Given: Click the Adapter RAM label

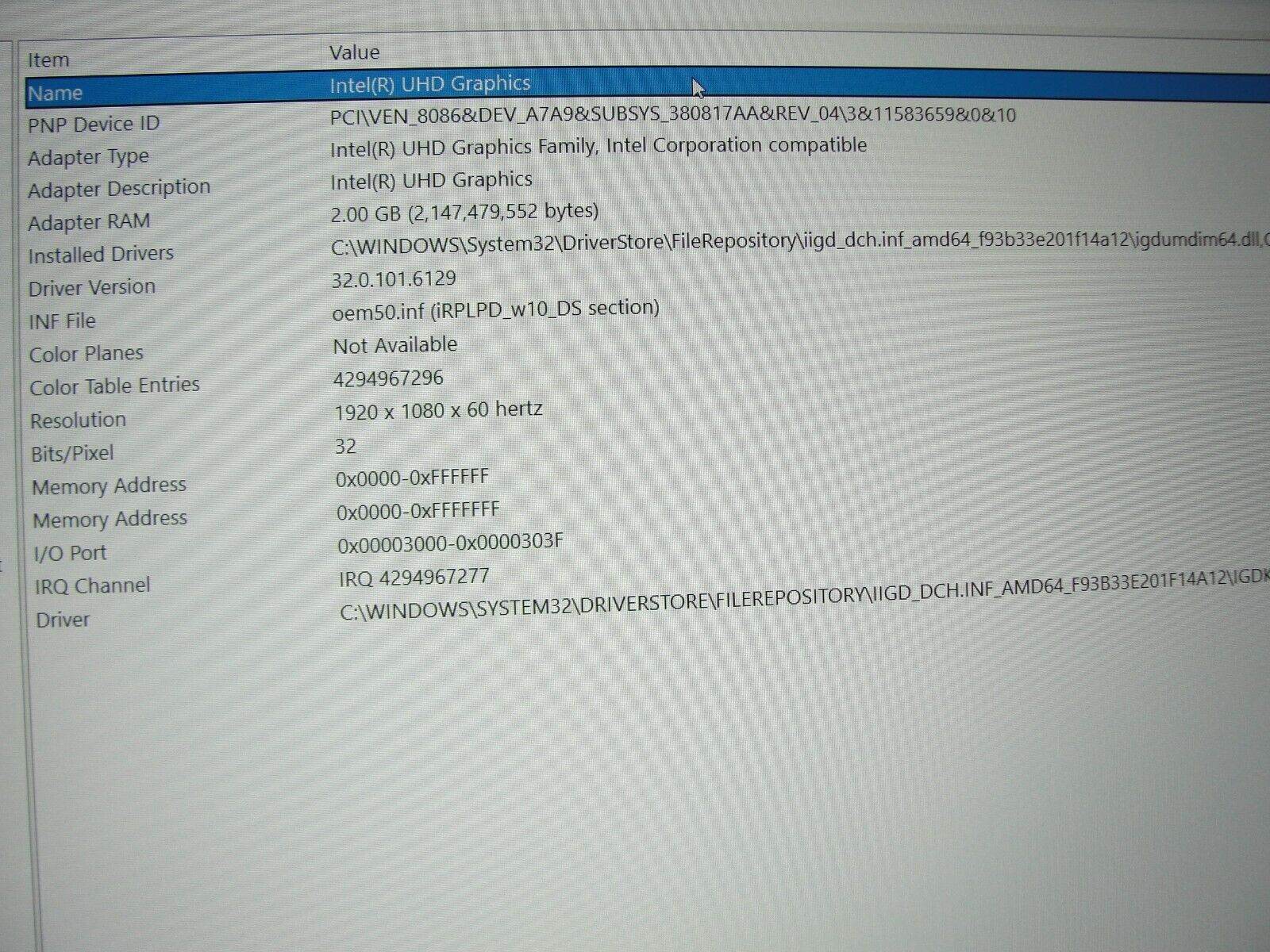Looking at the screenshot, I should point(89,223).
